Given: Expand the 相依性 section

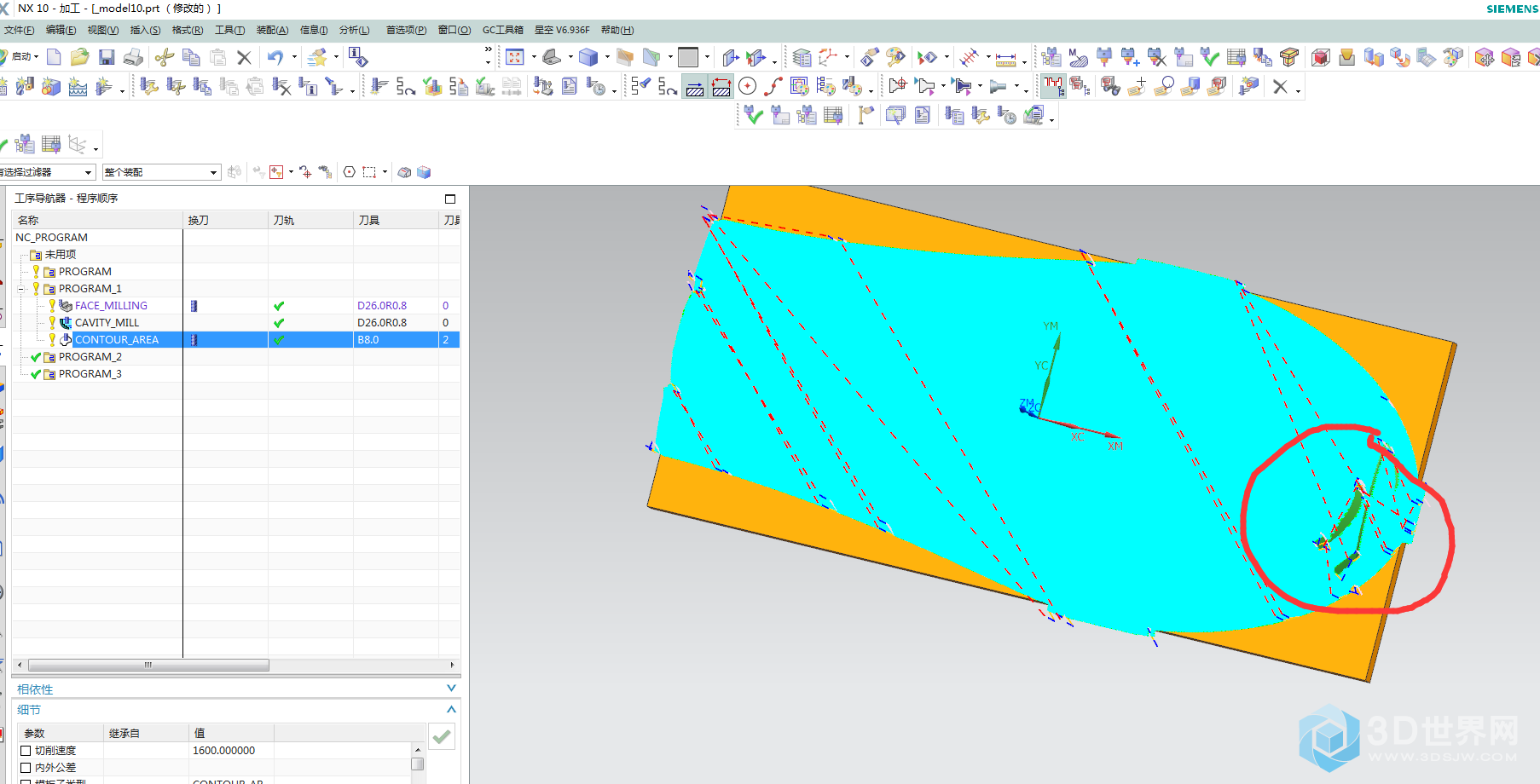Looking at the screenshot, I should [x=451, y=689].
